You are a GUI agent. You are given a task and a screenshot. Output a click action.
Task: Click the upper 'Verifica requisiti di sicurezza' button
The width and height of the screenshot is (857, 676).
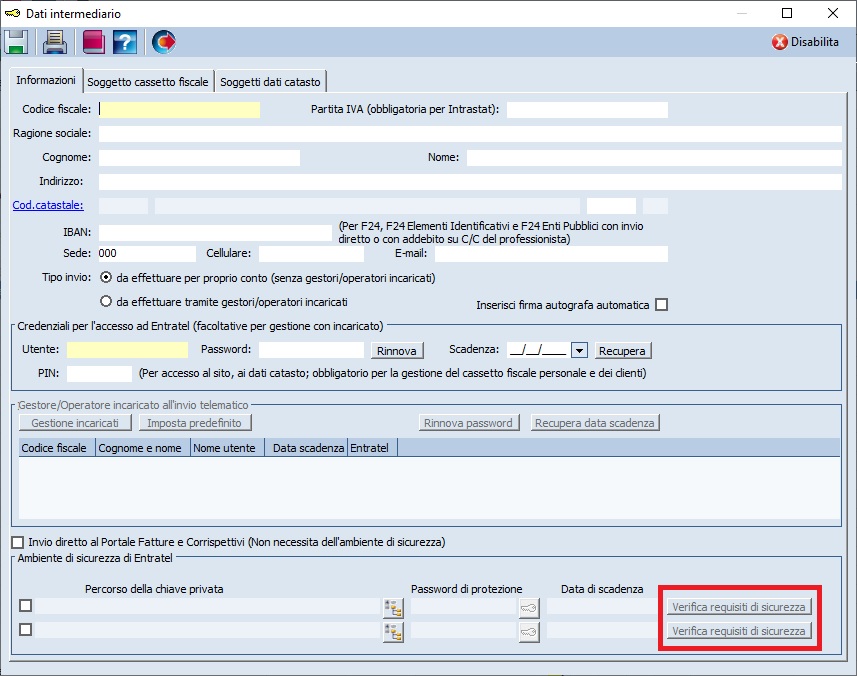pyautogui.click(x=738, y=607)
